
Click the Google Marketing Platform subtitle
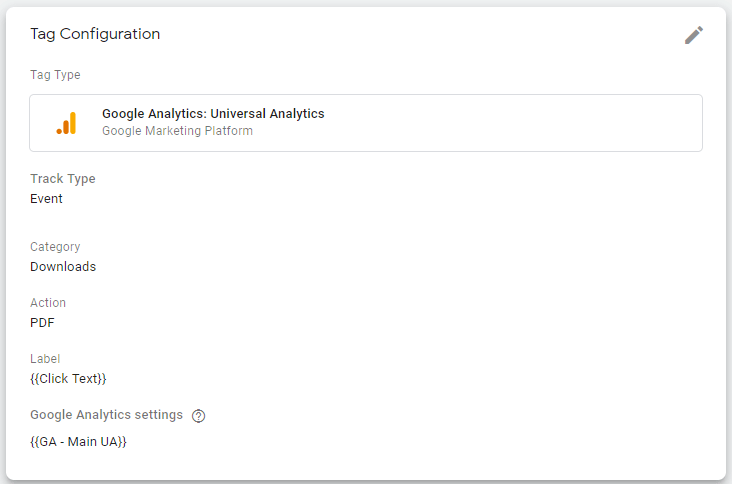(x=177, y=131)
